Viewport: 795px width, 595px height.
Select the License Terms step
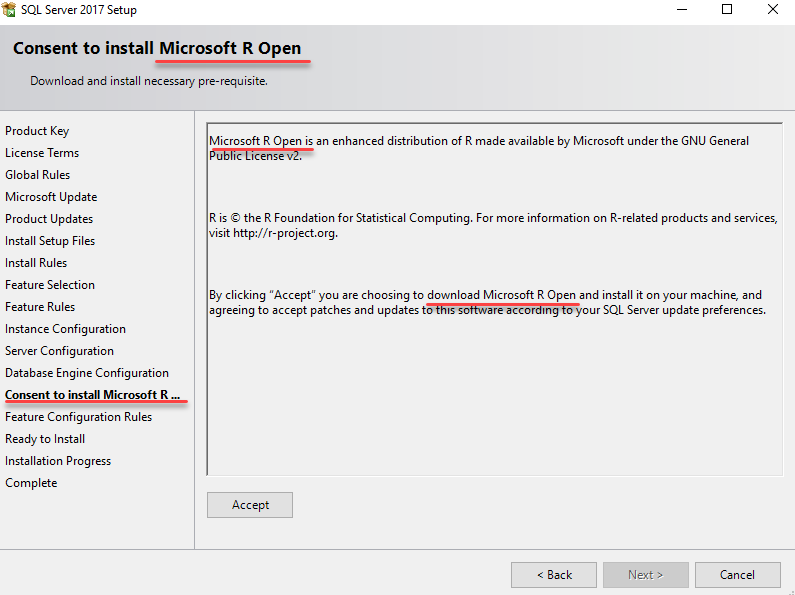click(x=42, y=153)
